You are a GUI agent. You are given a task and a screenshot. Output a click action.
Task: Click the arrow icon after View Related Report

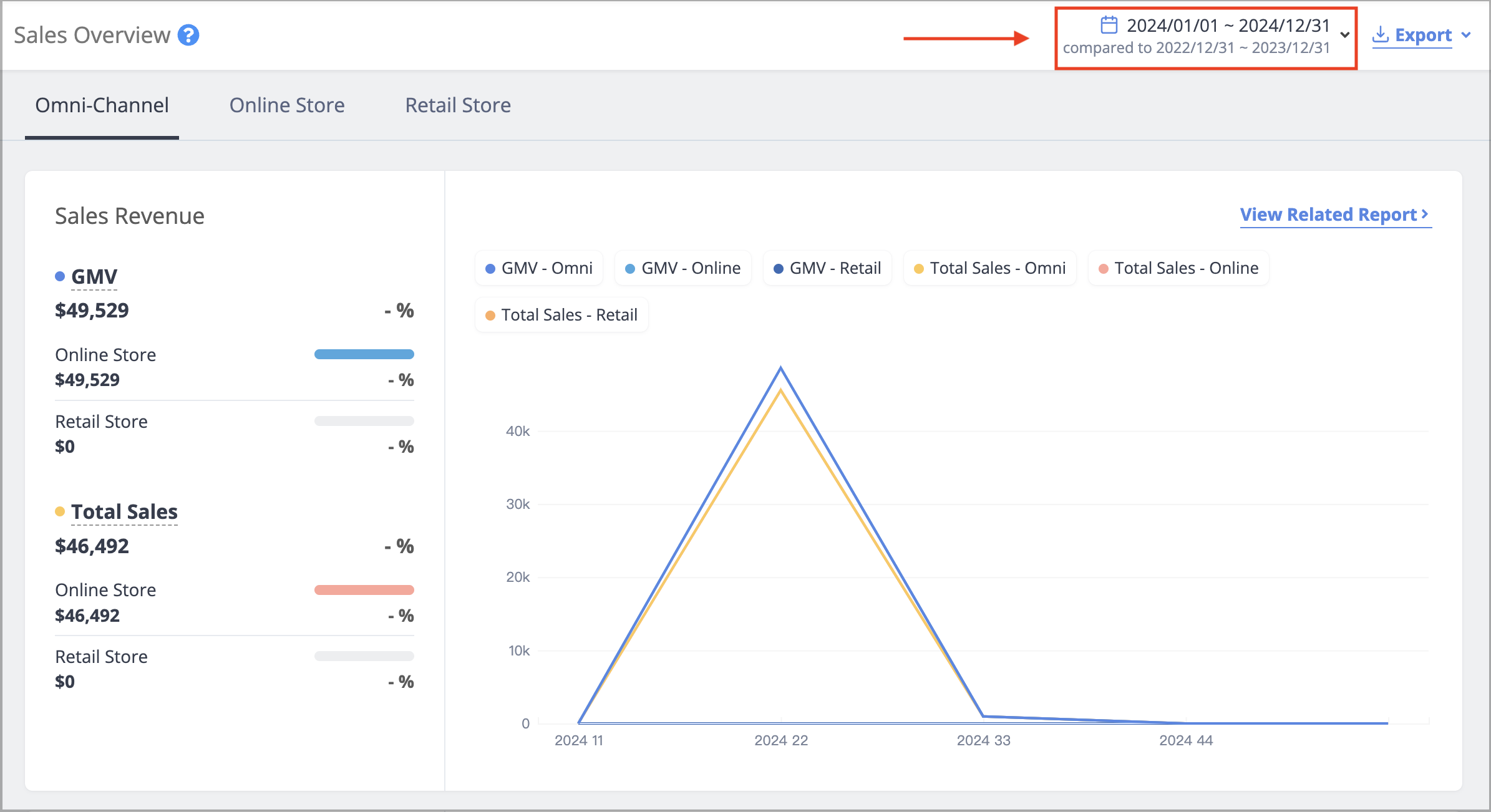(x=1425, y=214)
